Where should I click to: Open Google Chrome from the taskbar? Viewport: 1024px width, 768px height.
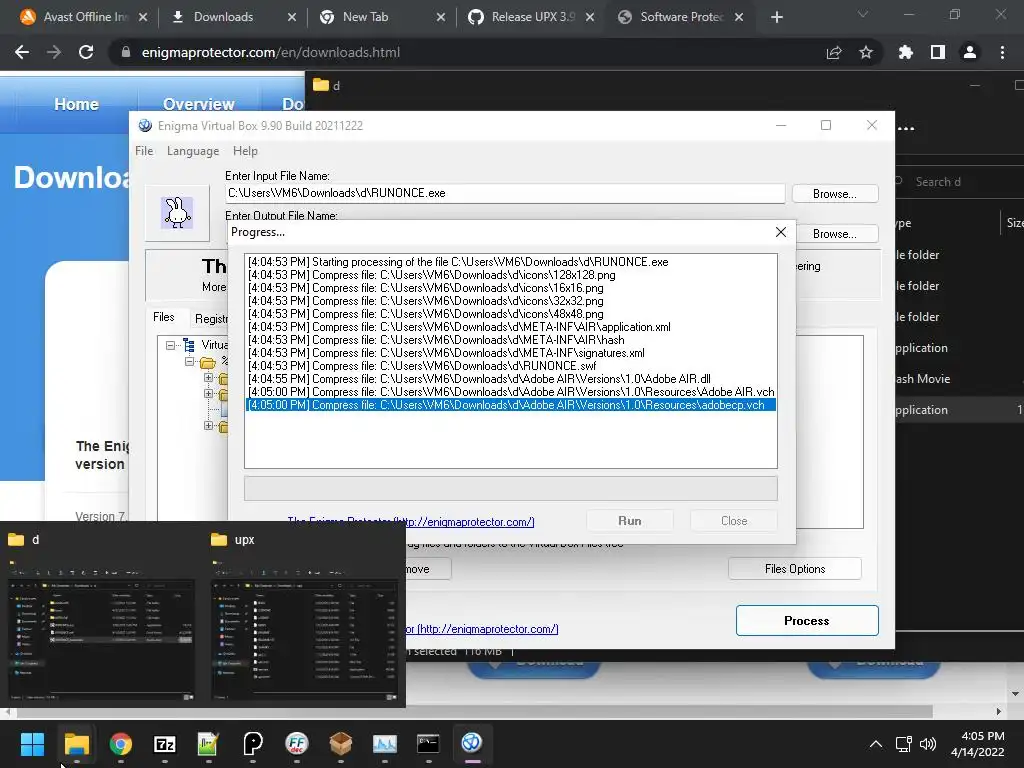pos(121,743)
